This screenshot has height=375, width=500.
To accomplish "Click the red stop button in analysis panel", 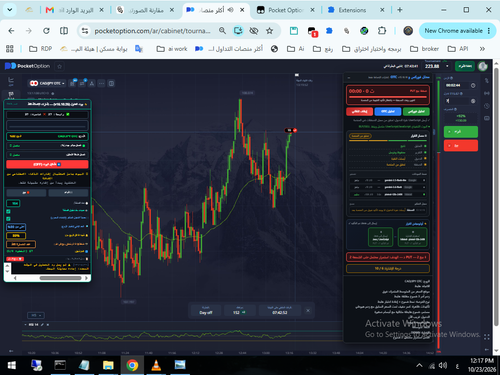I will (359, 111).
